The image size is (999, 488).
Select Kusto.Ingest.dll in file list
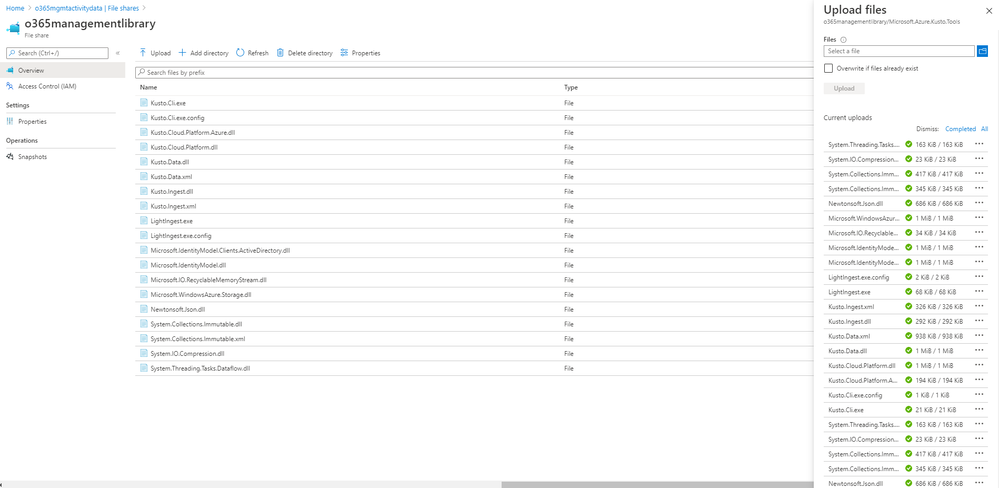tap(172, 191)
